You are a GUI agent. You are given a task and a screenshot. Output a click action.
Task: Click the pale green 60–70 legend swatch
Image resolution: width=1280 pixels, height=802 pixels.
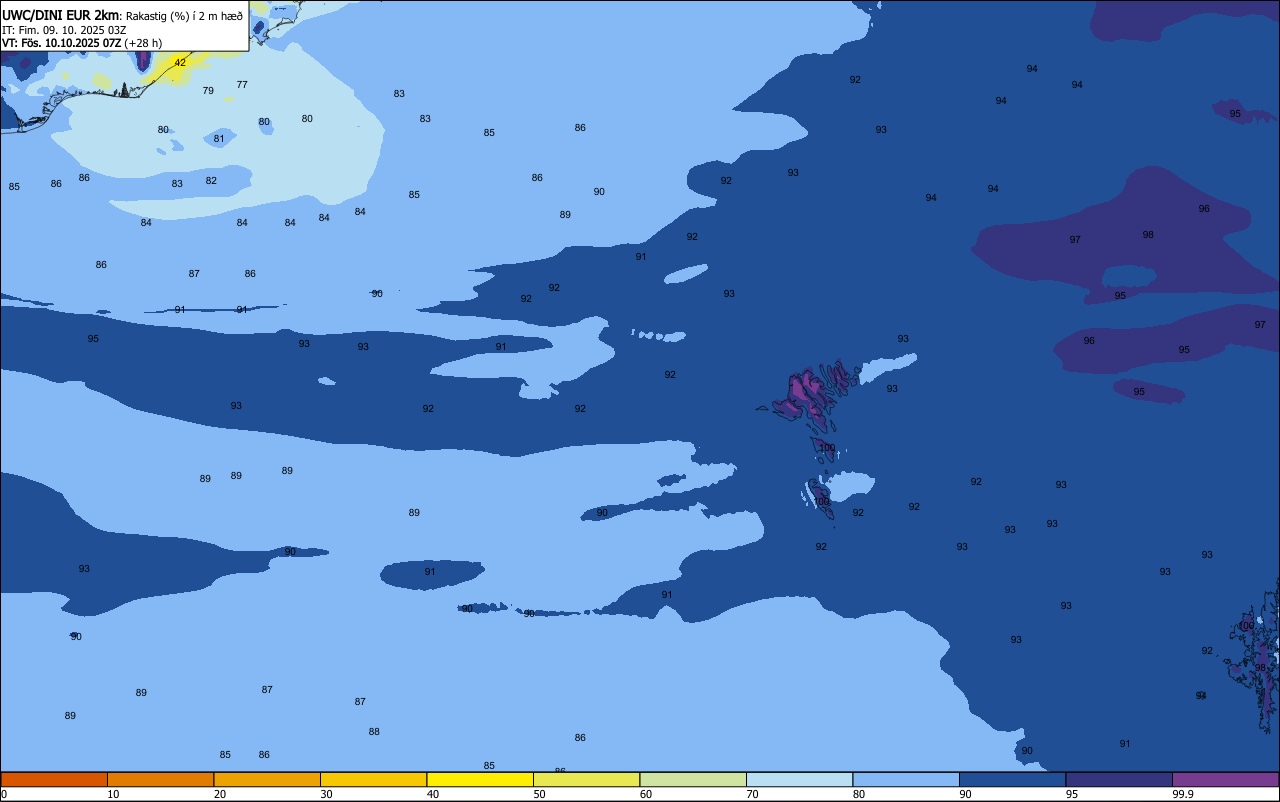(x=693, y=780)
